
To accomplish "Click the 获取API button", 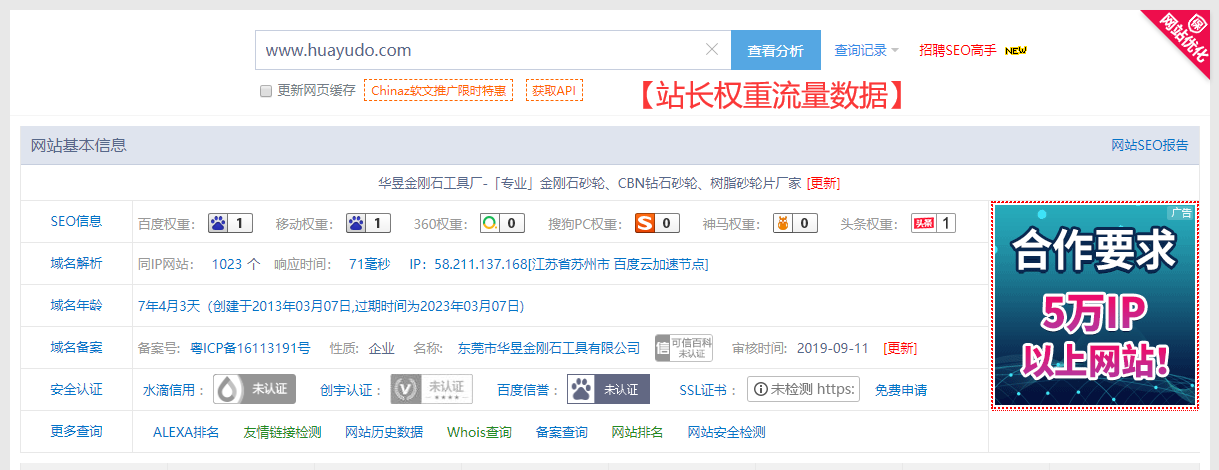I will pyautogui.click(x=554, y=90).
